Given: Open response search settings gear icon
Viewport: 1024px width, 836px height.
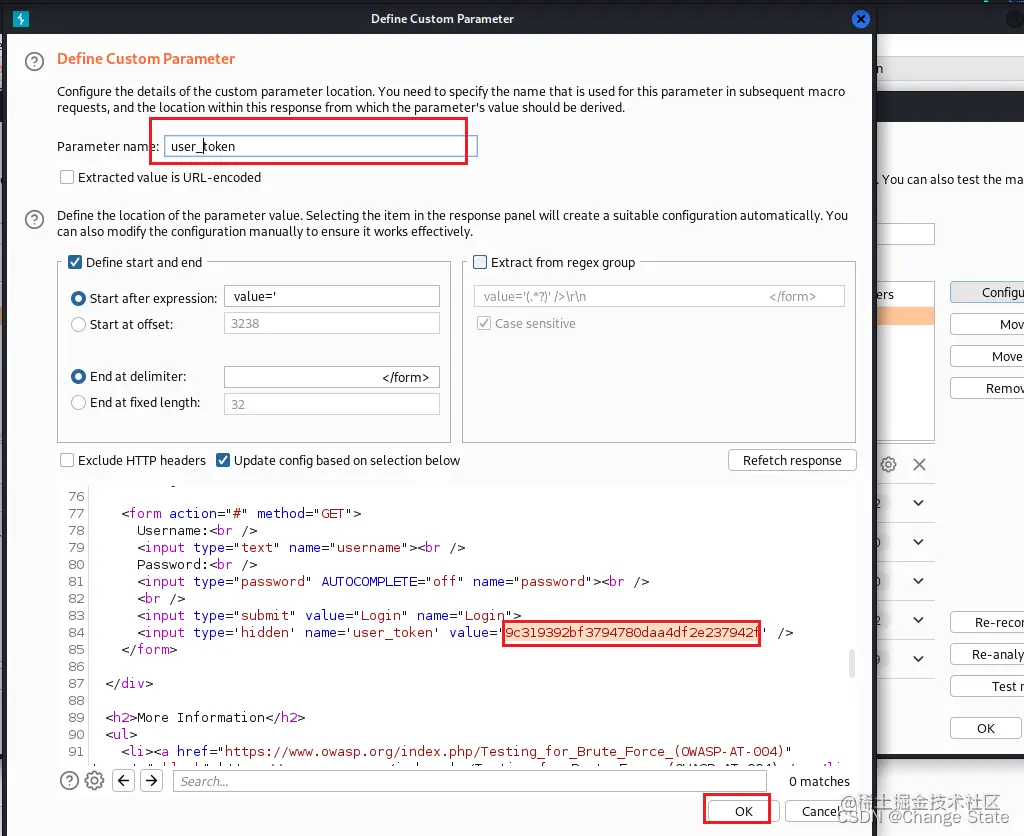Looking at the screenshot, I should (x=95, y=780).
